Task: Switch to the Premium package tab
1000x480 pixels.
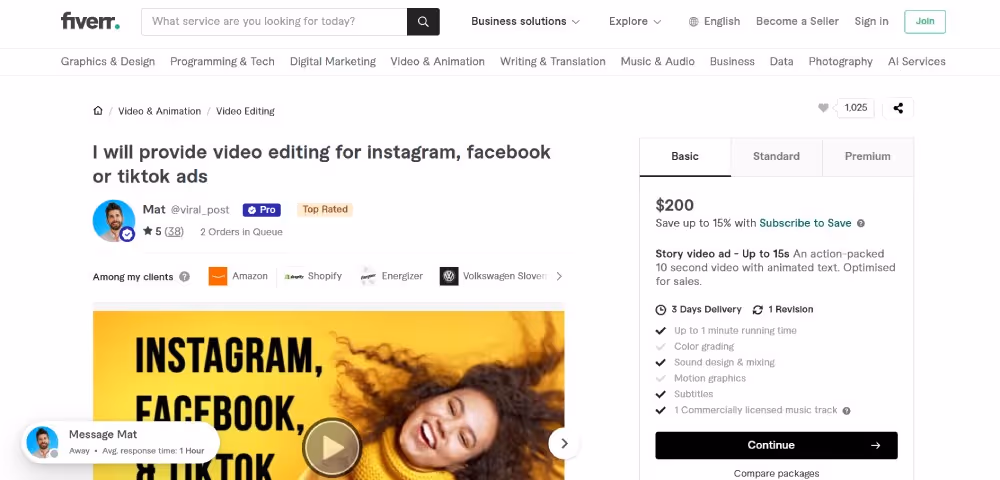Action: point(868,157)
